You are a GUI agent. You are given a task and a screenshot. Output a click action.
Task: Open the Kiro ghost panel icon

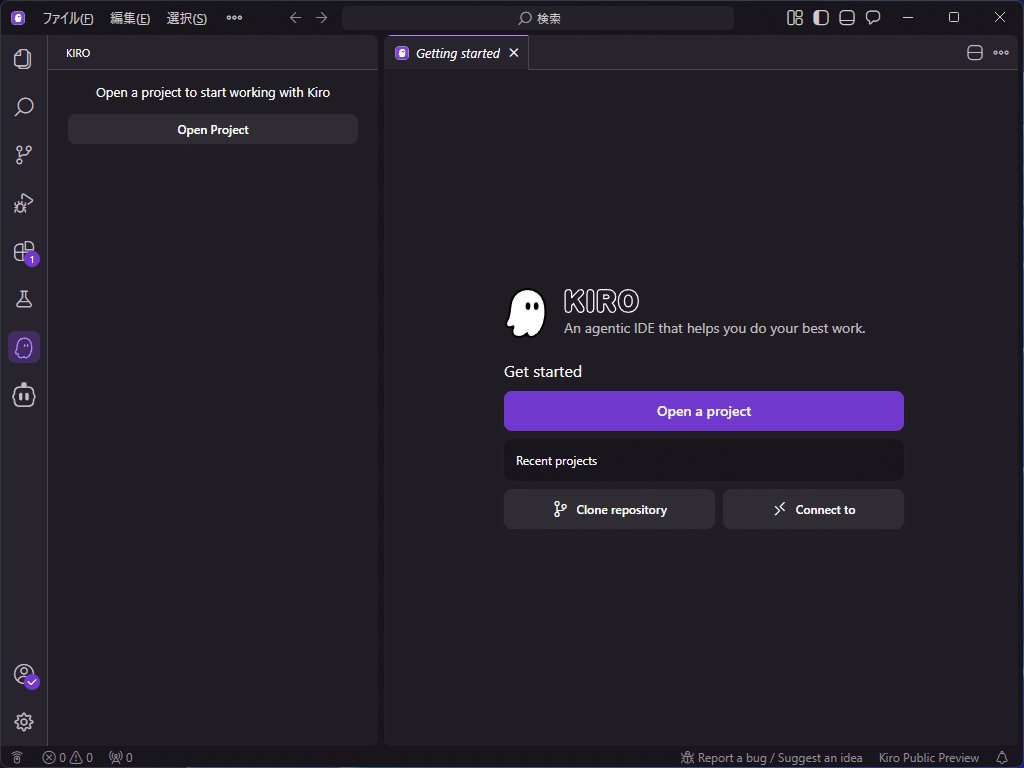(x=24, y=347)
